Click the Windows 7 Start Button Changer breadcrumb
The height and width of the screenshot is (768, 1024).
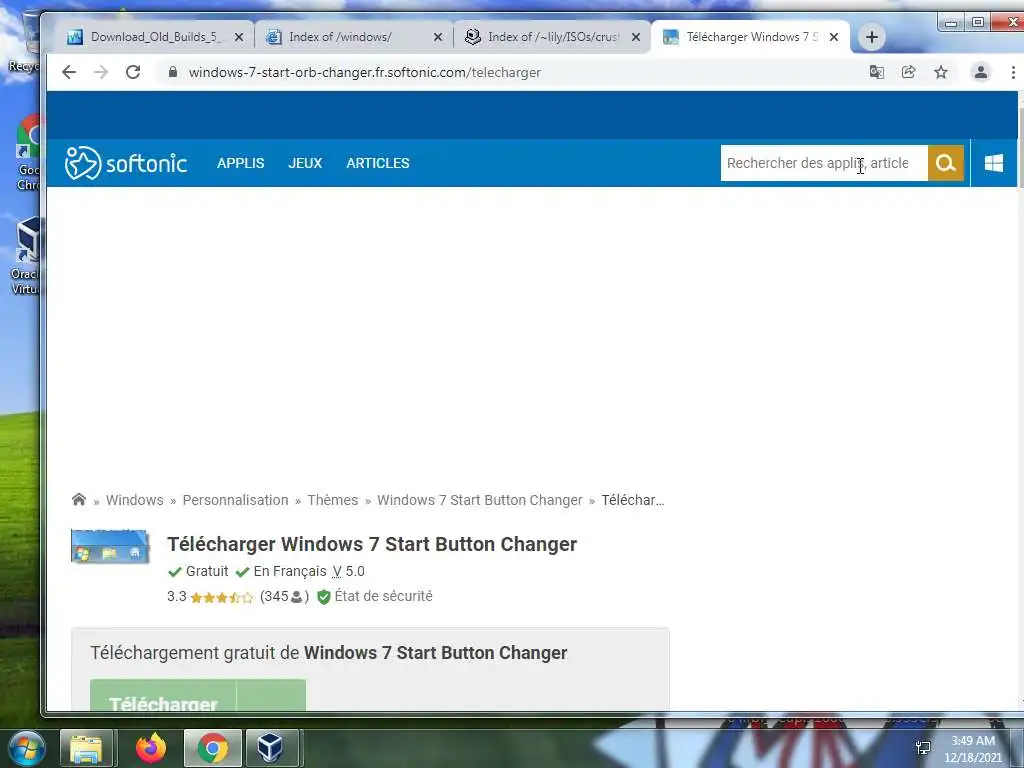pos(479,500)
